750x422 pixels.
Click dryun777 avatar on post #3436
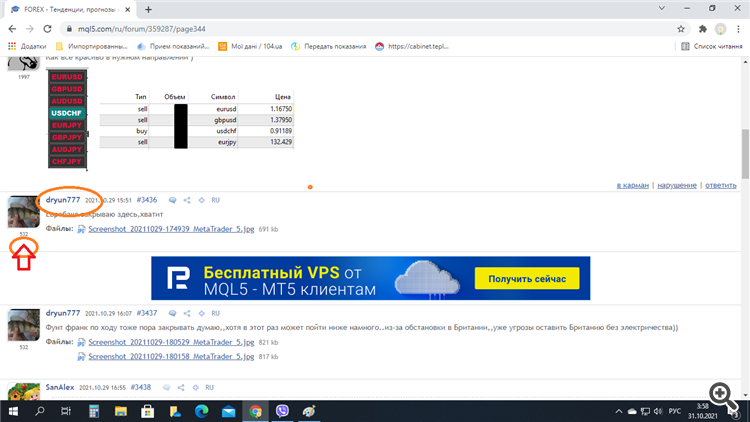click(23, 211)
